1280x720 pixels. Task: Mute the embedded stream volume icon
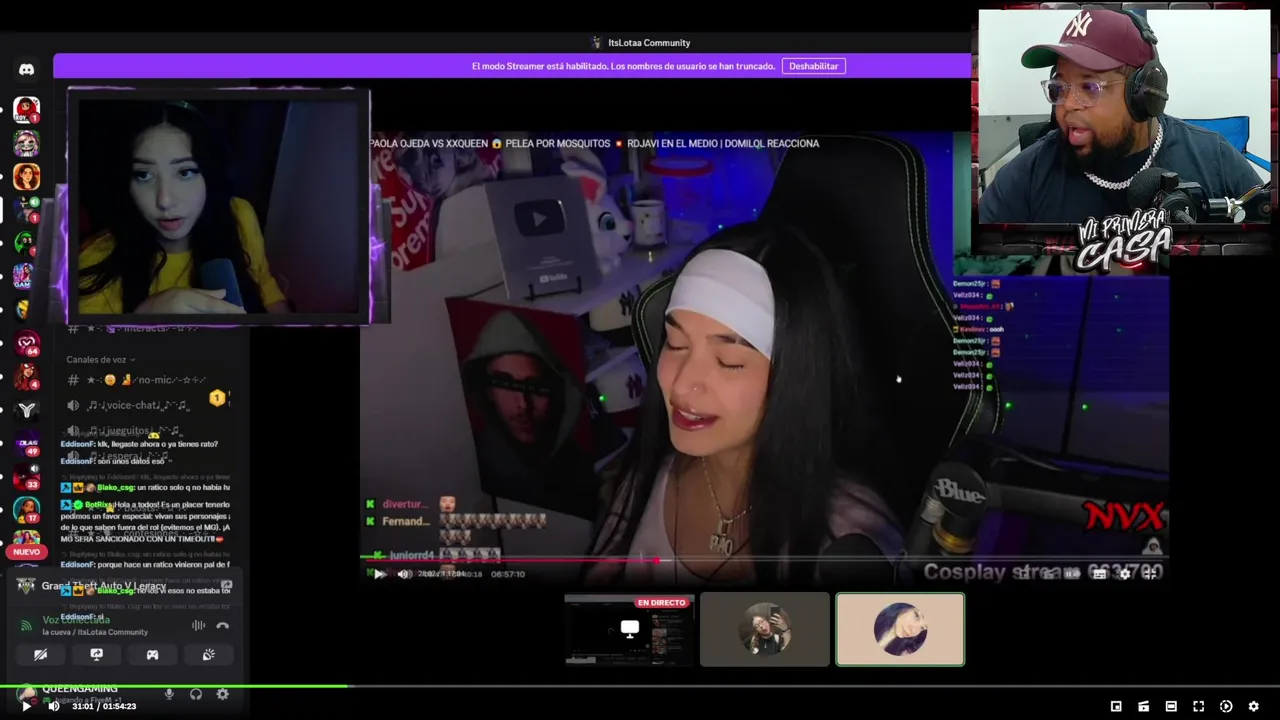[x=404, y=574]
